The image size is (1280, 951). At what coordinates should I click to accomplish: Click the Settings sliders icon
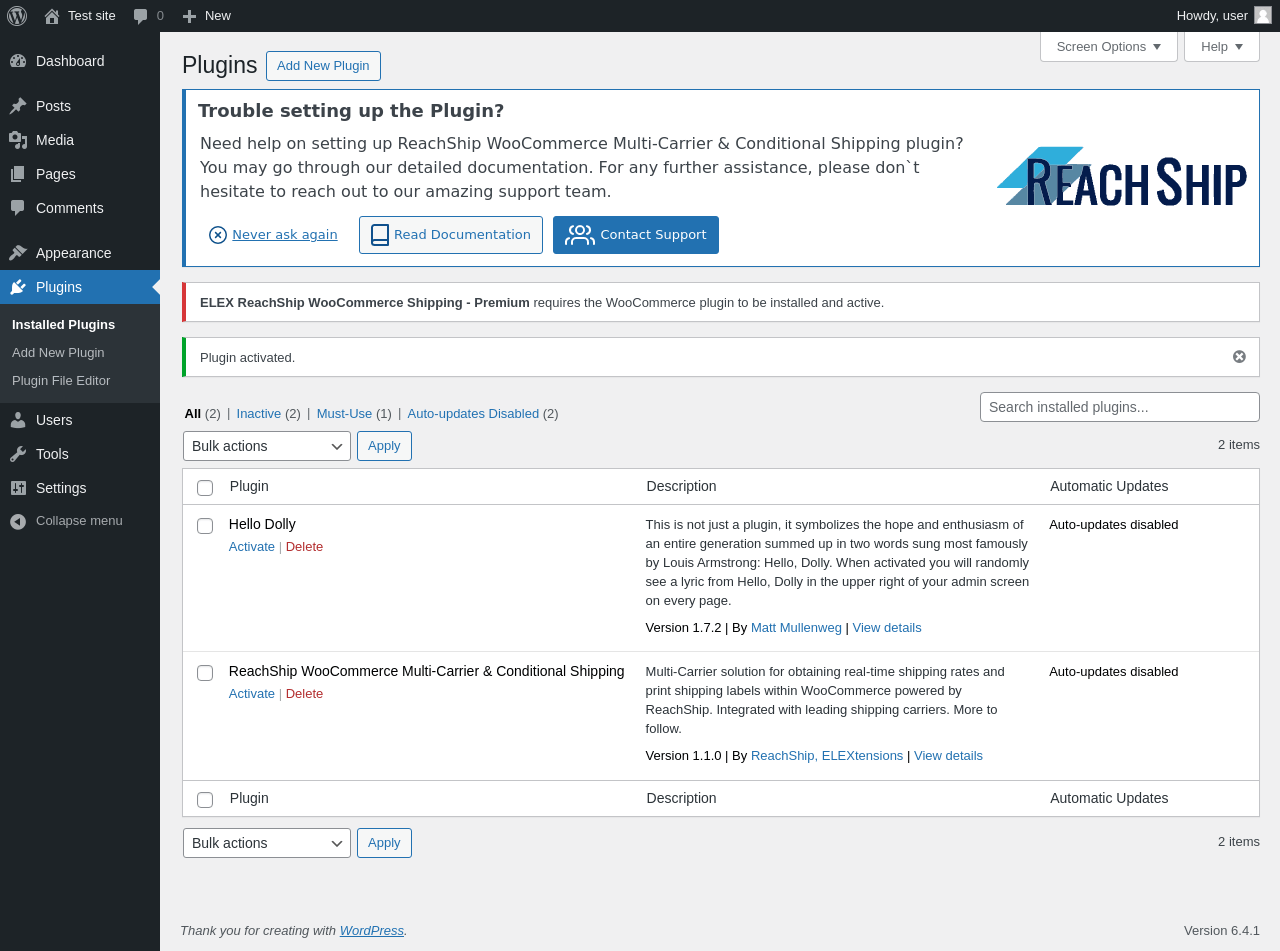coord(18,488)
